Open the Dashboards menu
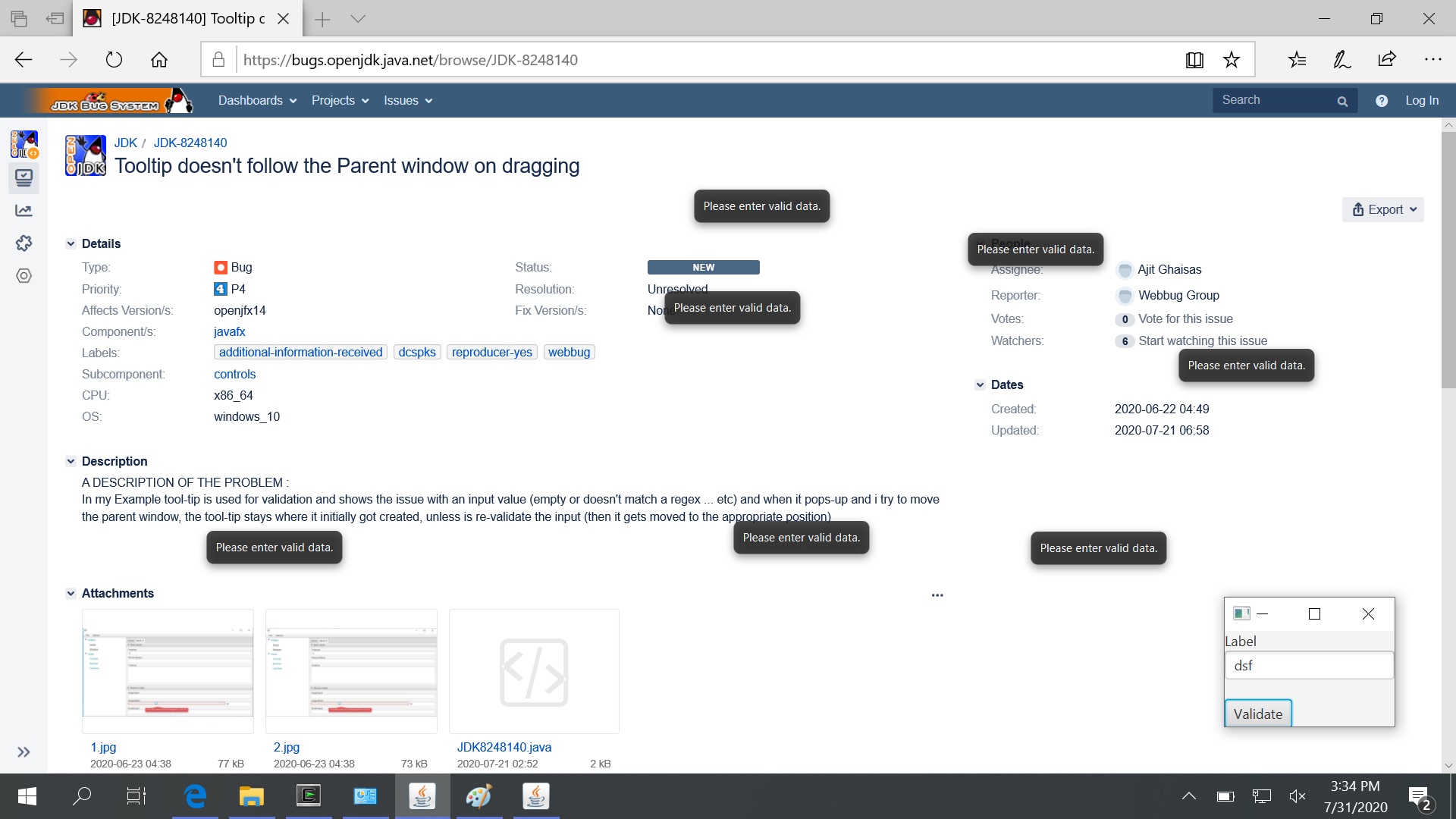Viewport: 1456px width, 819px height. click(x=257, y=101)
